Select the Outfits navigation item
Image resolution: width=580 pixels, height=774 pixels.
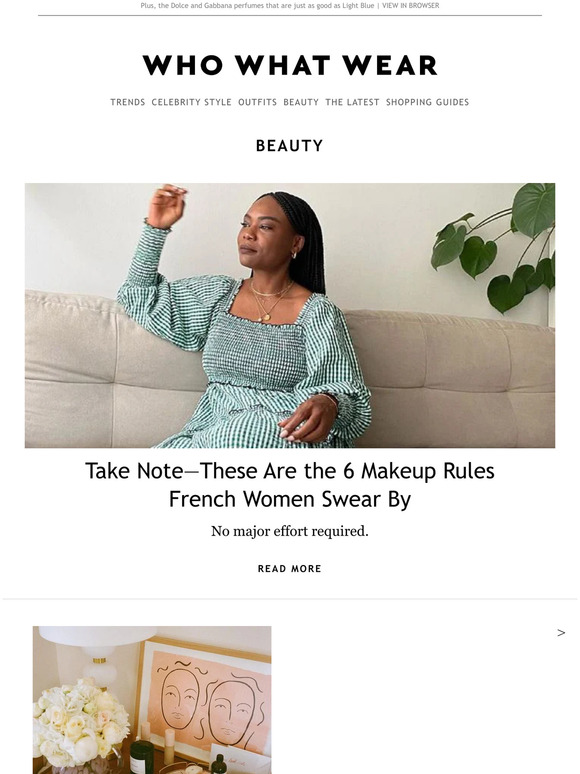tap(258, 102)
